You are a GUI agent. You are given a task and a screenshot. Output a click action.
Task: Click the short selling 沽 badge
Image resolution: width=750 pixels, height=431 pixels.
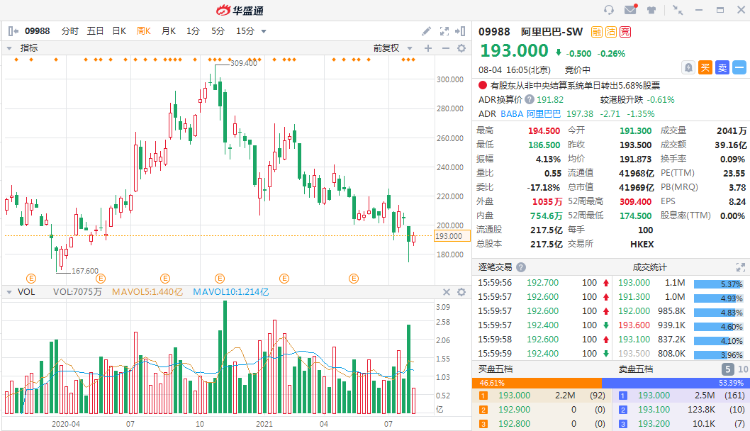point(611,32)
